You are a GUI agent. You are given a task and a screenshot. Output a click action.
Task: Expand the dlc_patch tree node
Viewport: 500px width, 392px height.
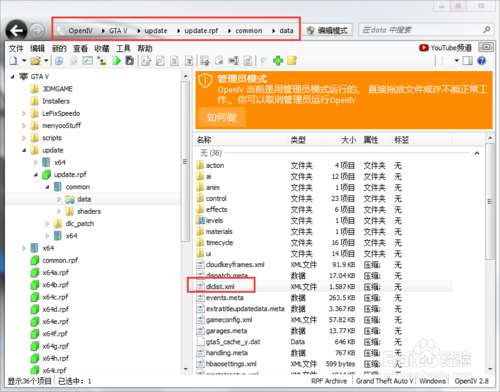pyautogui.click(x=47, y=224)
